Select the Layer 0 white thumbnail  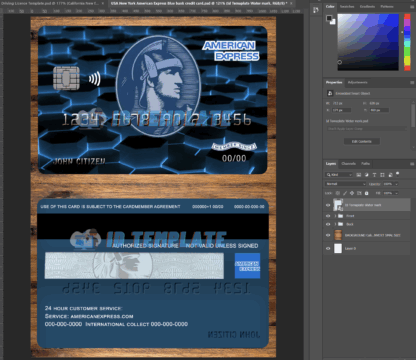pos(338,249)
